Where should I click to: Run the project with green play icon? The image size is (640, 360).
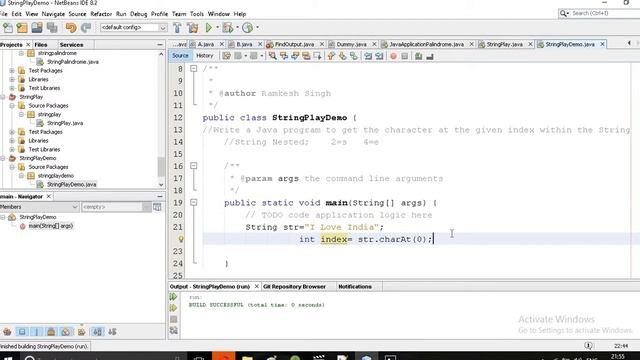(209, 28)
